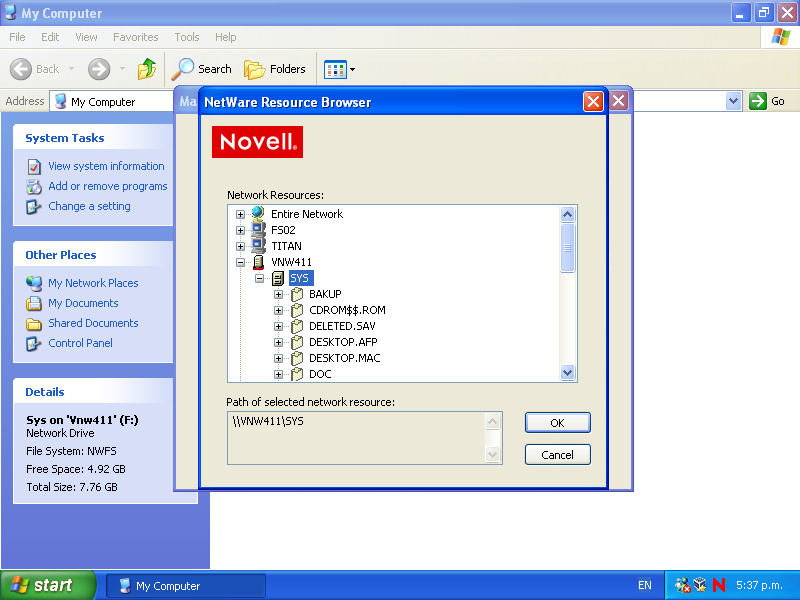This screenshot has width=800, height=600.
Task: Open the View menu
Action: tap(86, 37)
